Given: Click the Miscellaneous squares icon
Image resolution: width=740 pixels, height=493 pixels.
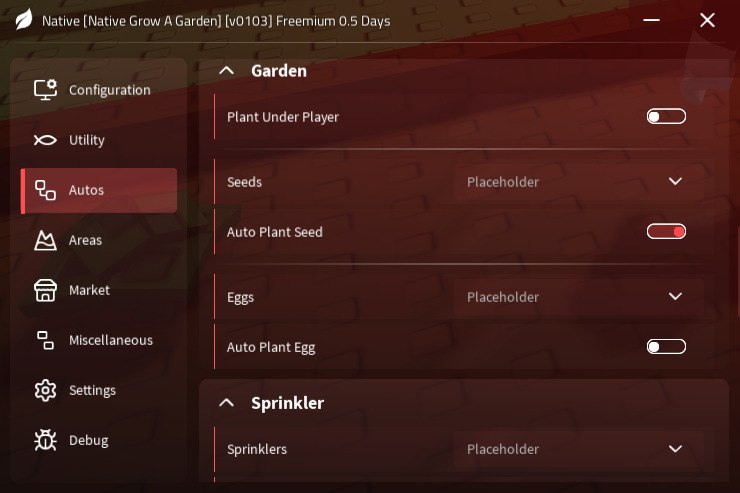Looking at the screenshot, I should 45,340.
